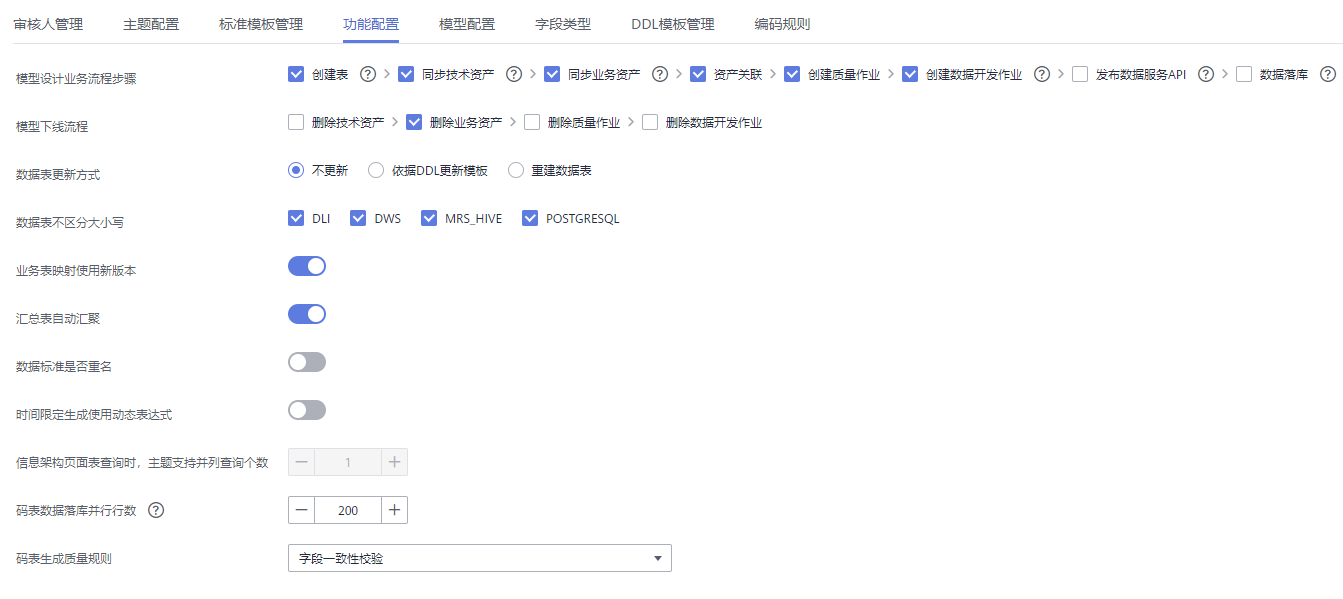This screenshot has height=599, width=1343.
Task: Turn off 汇总表自动汇聚 switch
Action: click(x=307, y=314)
